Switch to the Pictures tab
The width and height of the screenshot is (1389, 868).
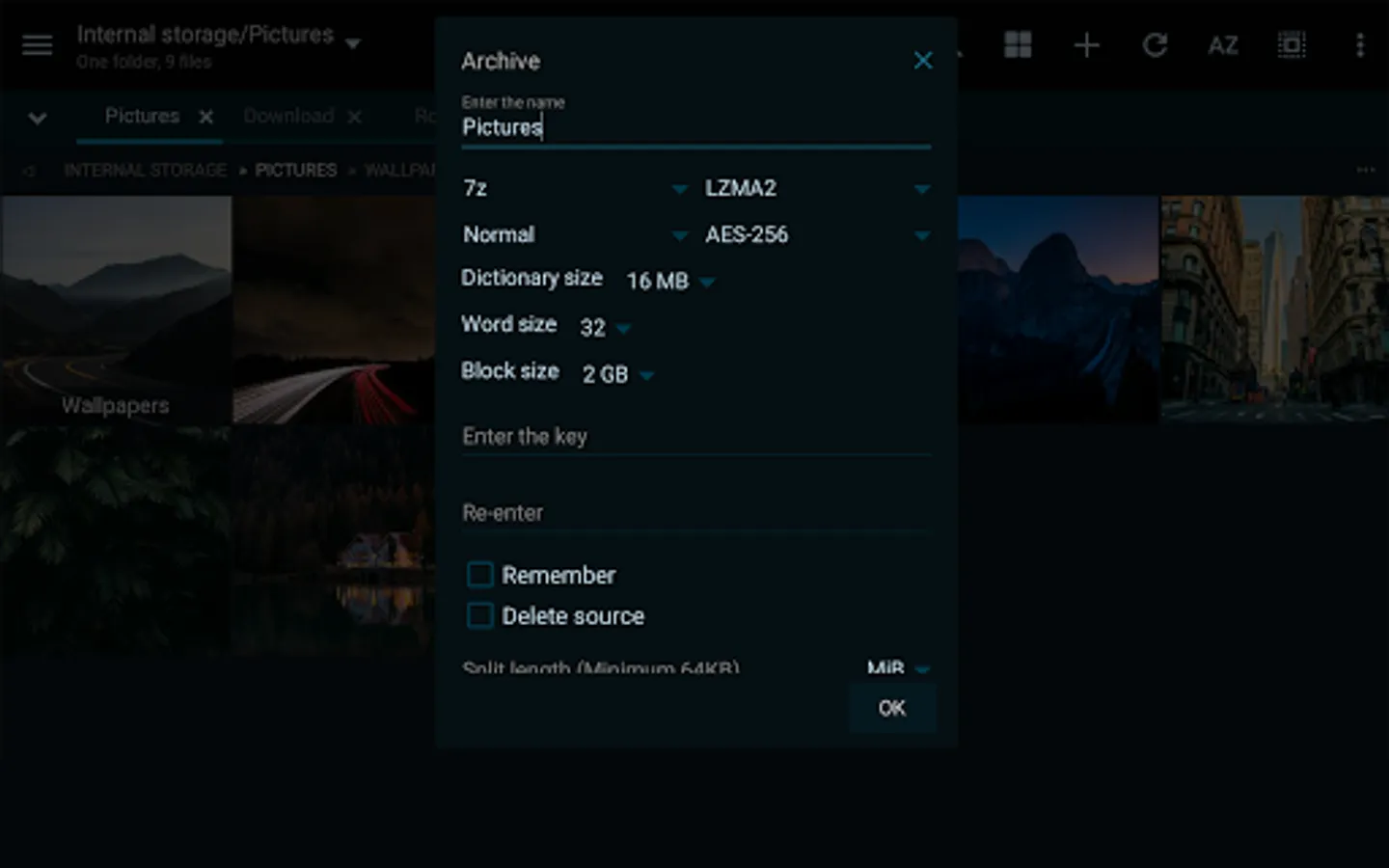point(142,116)
